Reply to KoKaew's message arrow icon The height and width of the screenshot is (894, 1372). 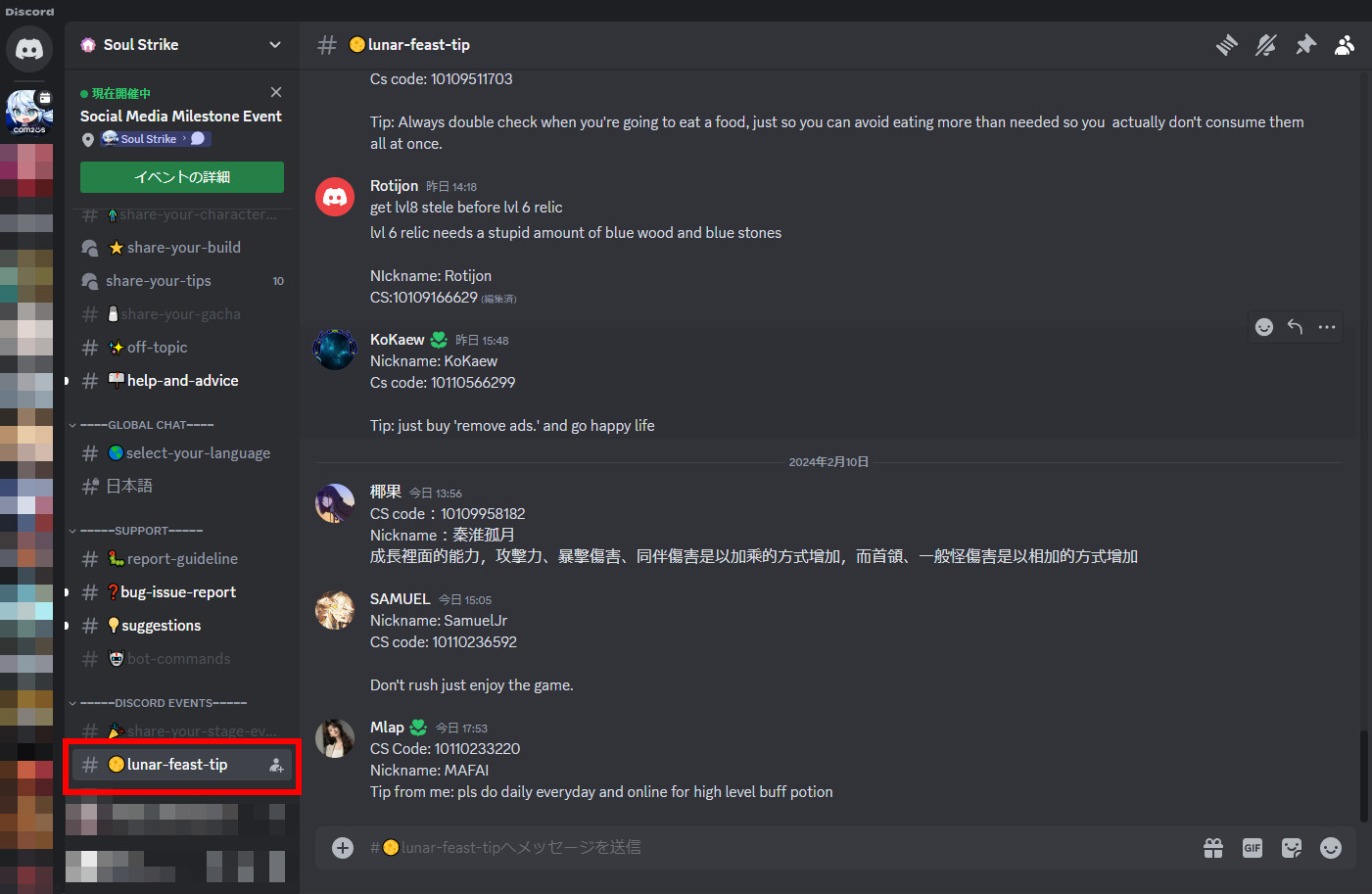click(1295, 327)
